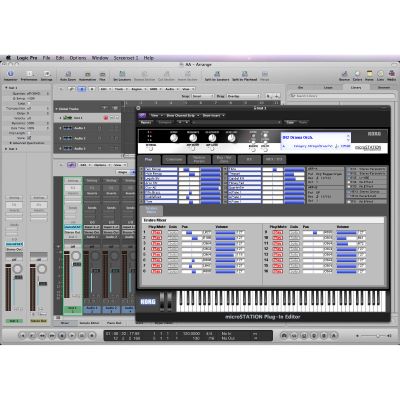Toggle Play/Mute for timbre 5
Image resolution: width=400 pixels, height=400 pixels.
point(156,254)
